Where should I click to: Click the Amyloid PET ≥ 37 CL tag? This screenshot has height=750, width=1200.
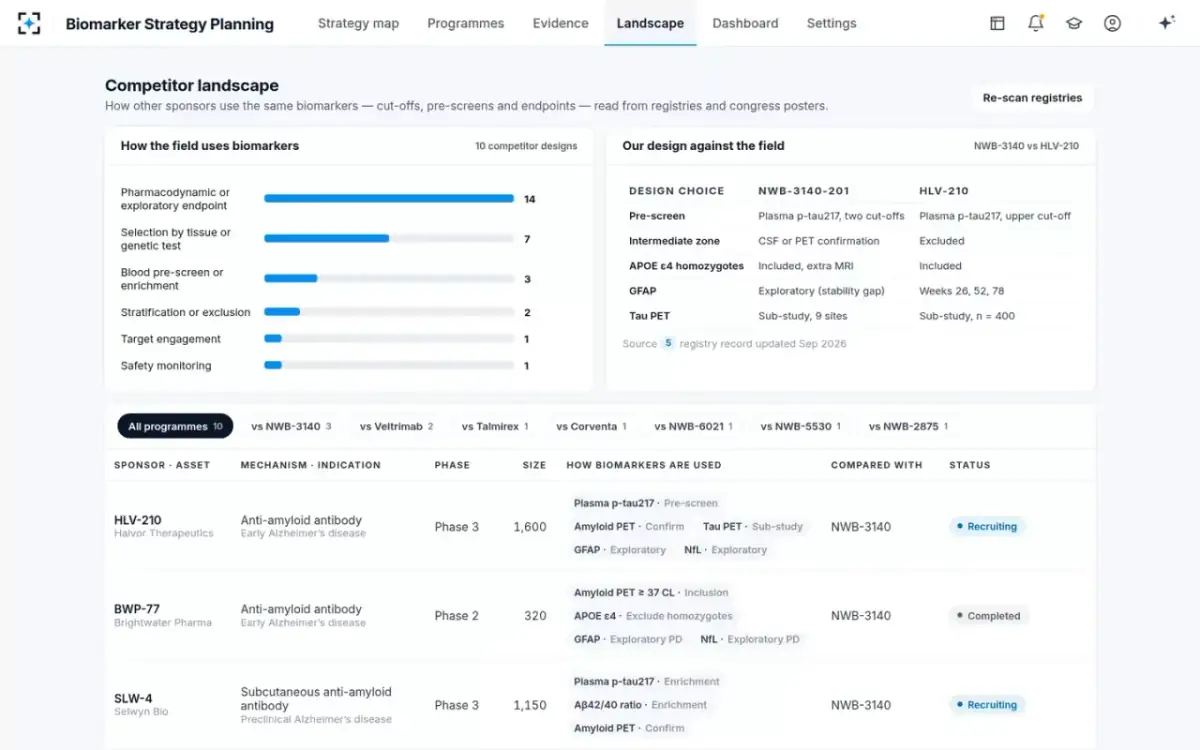click(651, 592)
